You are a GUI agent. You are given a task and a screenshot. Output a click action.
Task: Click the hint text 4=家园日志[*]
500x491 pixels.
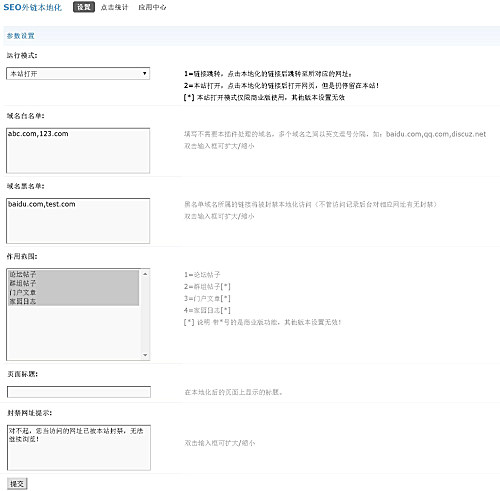click(x=207, y=310)
